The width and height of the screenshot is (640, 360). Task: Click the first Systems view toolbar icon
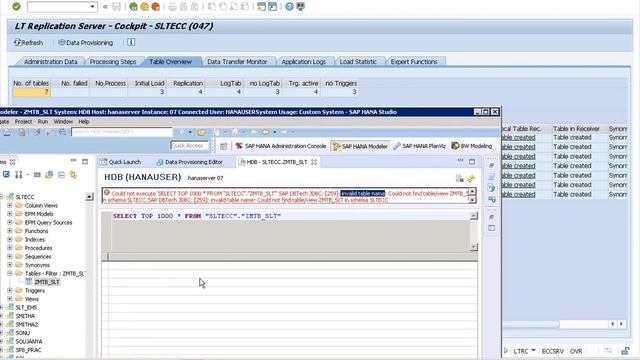coord(6,175)
